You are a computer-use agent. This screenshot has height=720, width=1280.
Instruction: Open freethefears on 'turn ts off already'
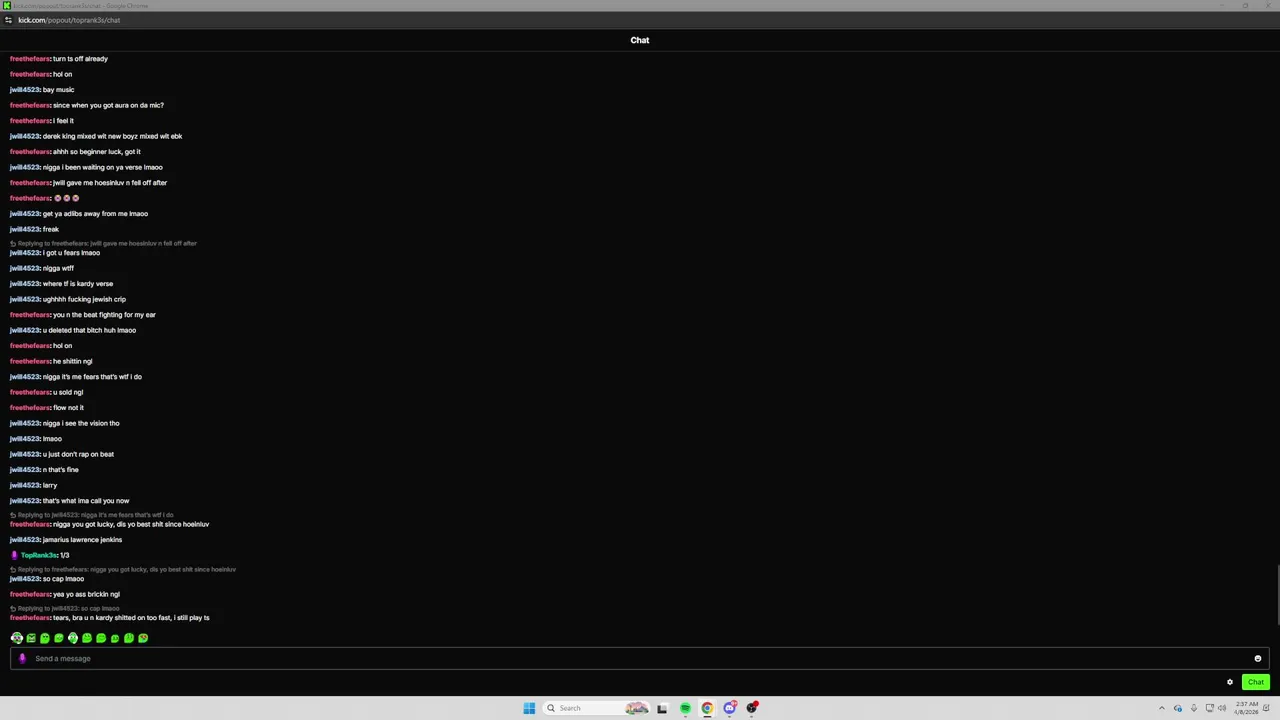tap(30, 59)
